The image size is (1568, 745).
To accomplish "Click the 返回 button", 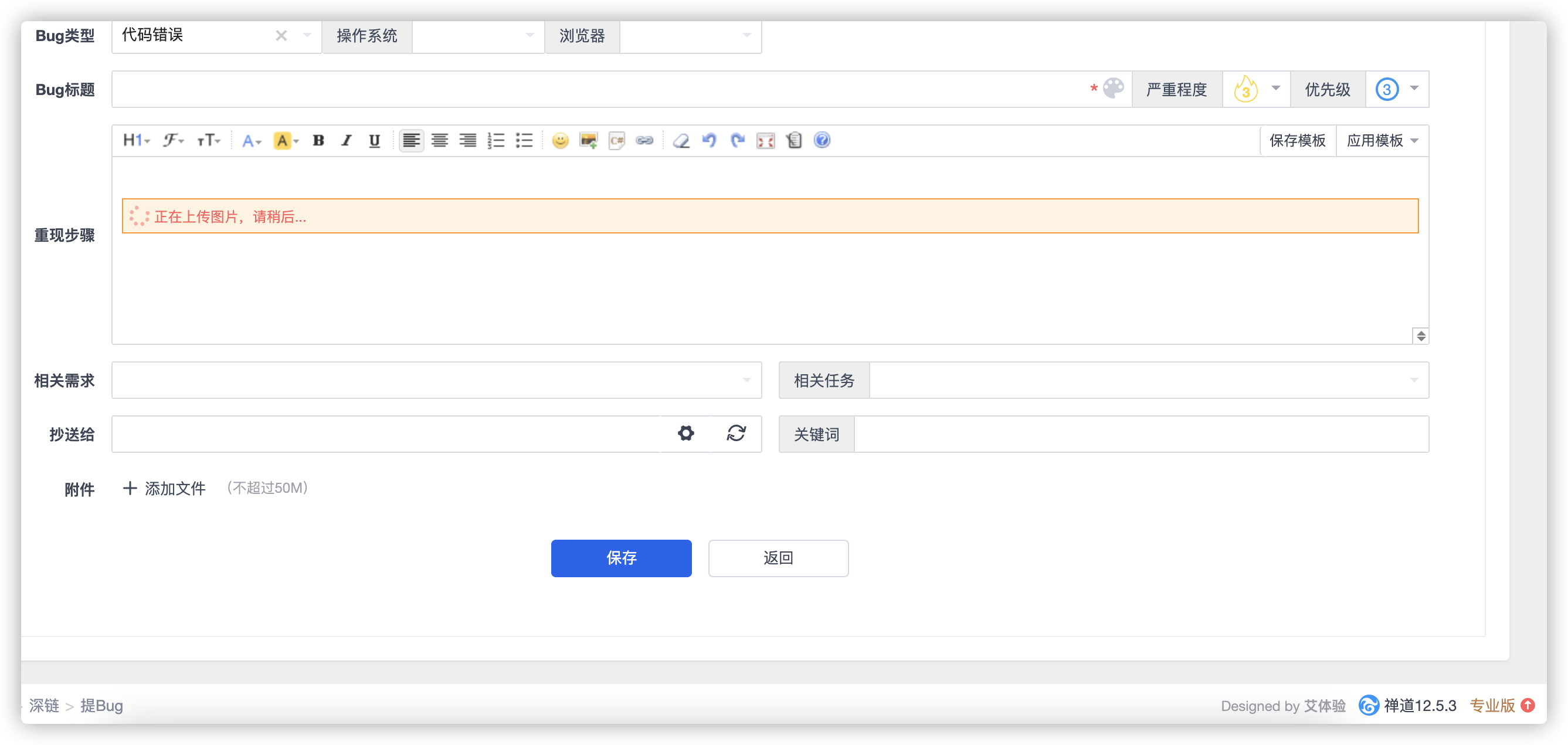I will pos(778,558).
